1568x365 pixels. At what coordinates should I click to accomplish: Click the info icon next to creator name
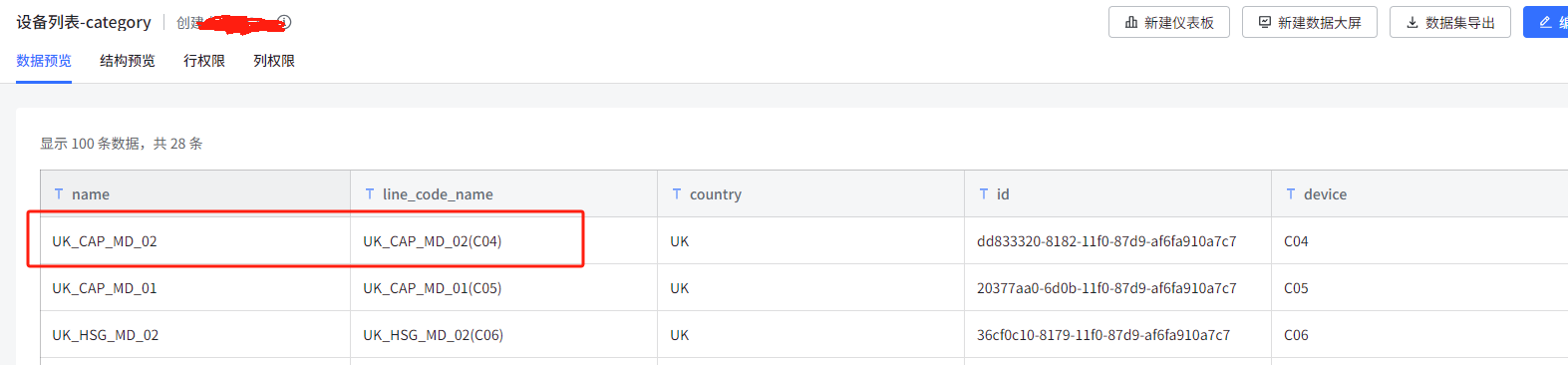(284, 22)
